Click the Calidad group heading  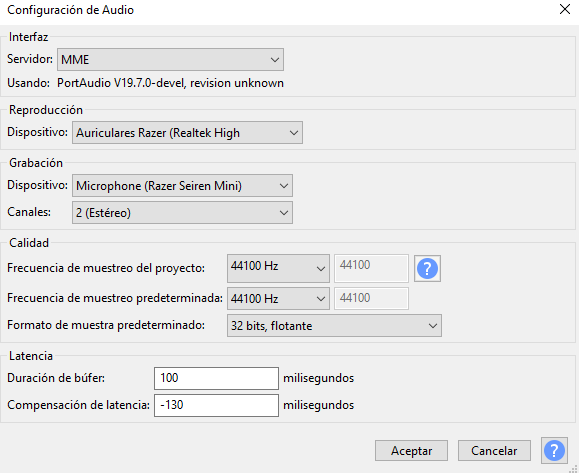pyautogui.click(x=29, y=243)
